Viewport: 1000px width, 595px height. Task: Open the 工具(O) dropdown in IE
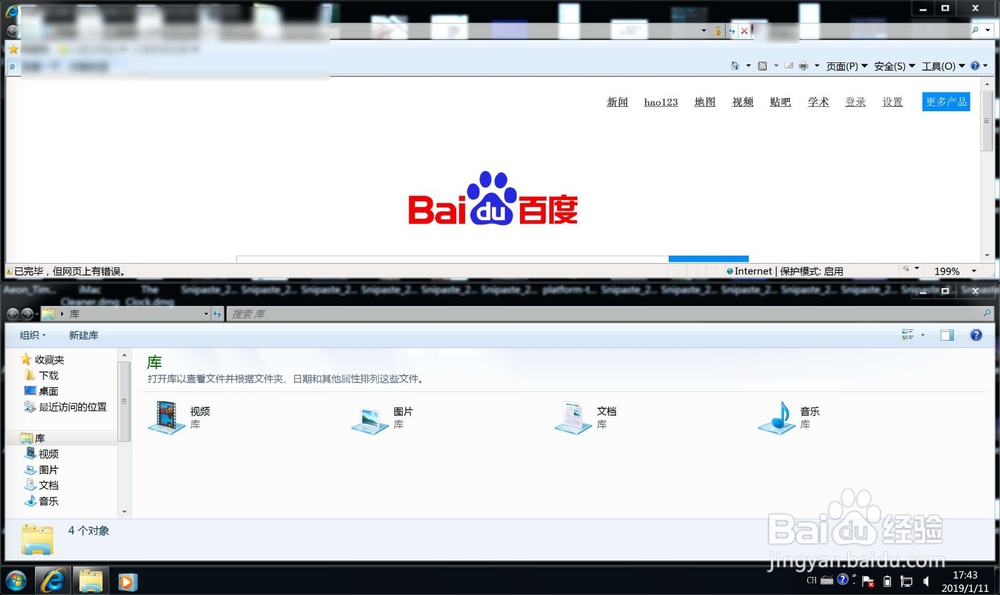pos(939,65)
